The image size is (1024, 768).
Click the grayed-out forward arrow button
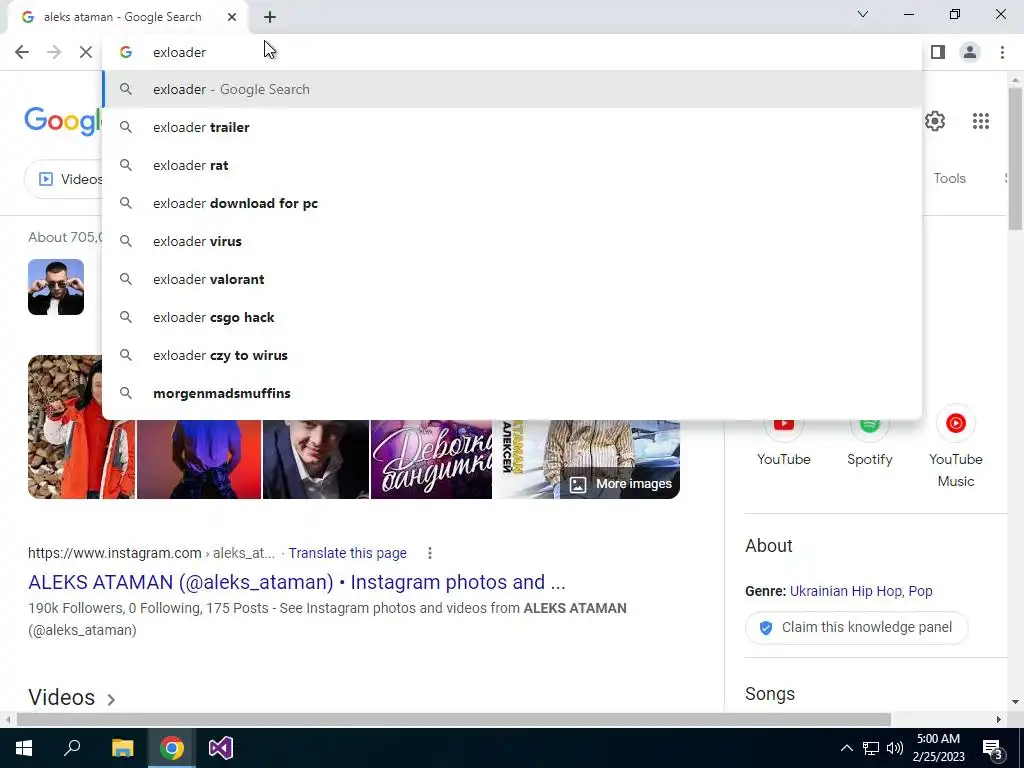coord(54,52)
